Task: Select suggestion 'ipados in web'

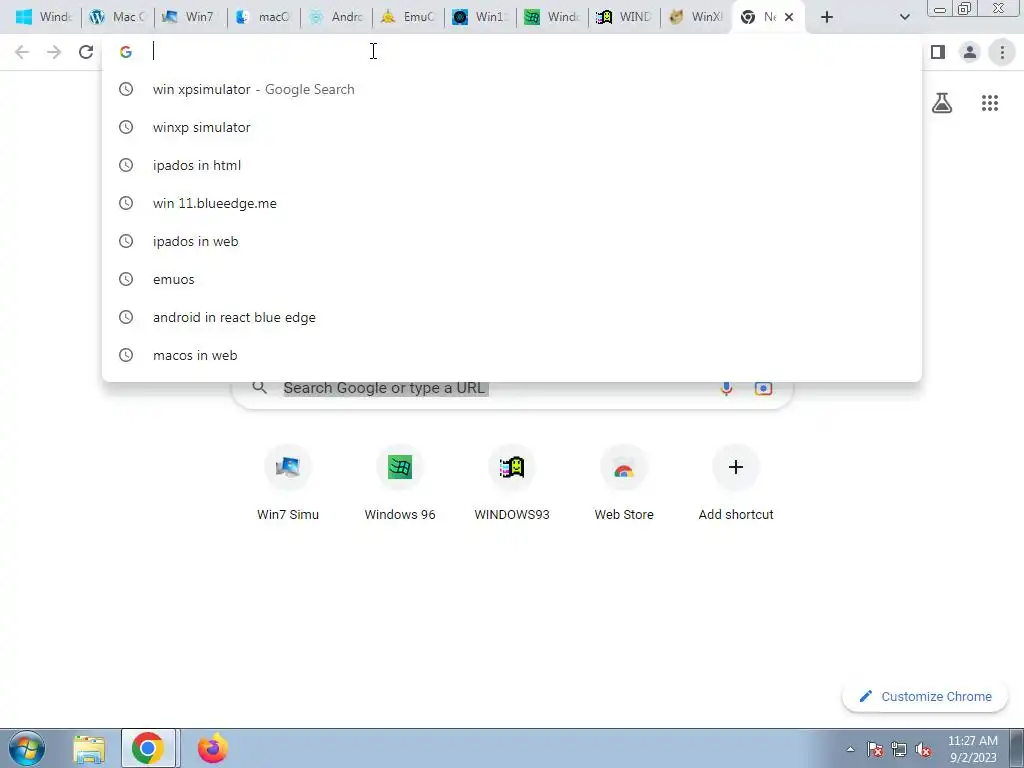Action: [512, 241]
